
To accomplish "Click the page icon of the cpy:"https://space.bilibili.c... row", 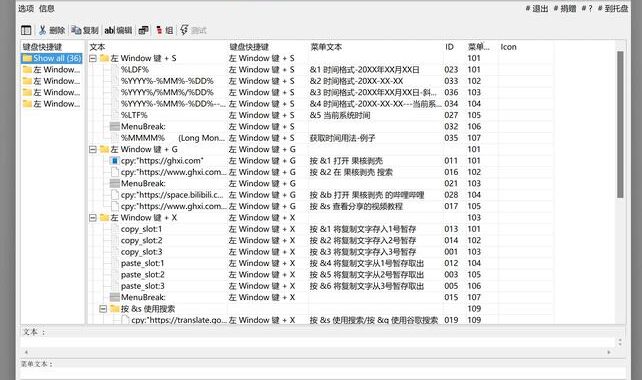I will [x=115, y=195].
